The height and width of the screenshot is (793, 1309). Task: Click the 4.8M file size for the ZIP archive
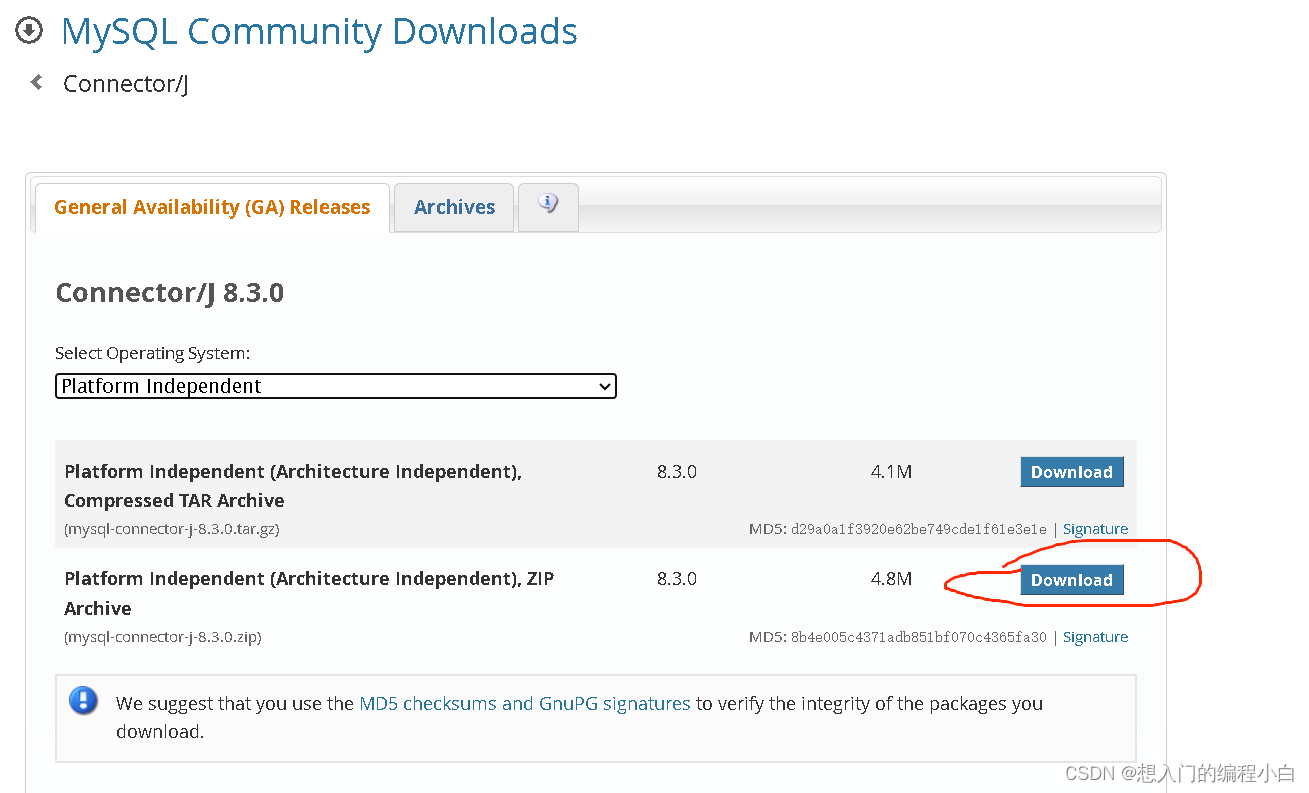pos(891,578)
